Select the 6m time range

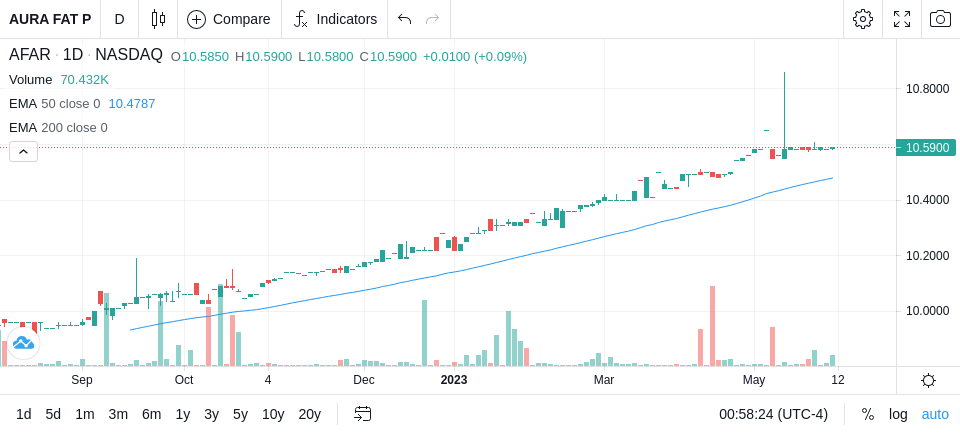pos(151,415)
